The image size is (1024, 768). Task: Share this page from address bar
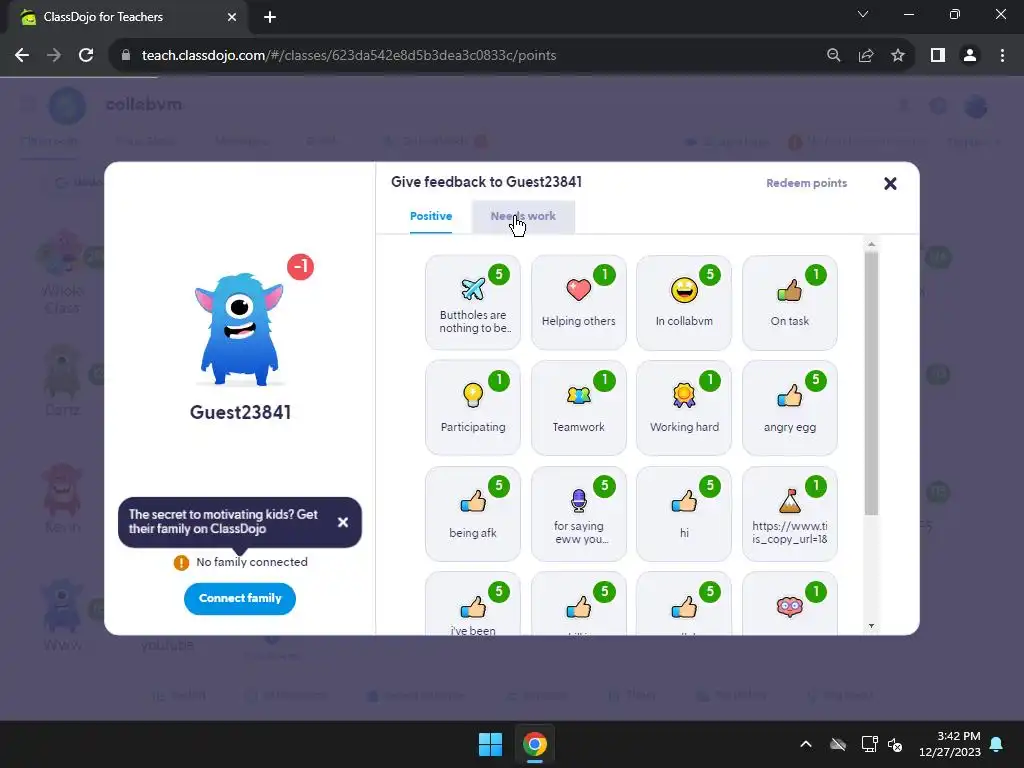coord(866,56)
